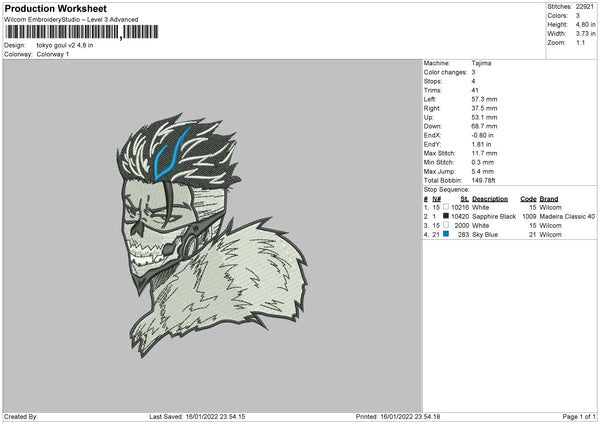The image size is (600, 424).
Task: Click the Stitches value 22921
Action: click(x=584, y=7)
